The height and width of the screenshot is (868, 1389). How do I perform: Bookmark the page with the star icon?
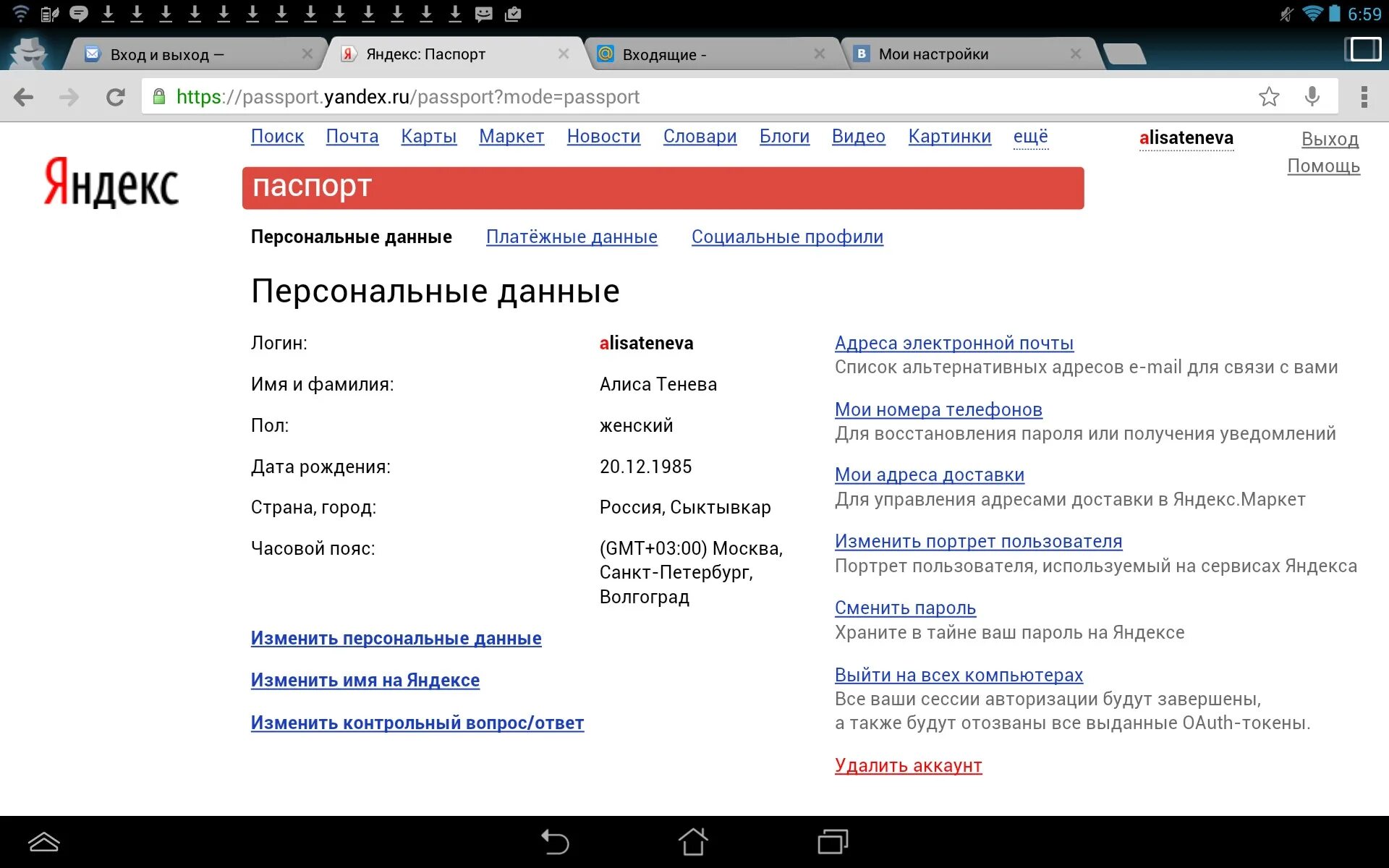1268,95
